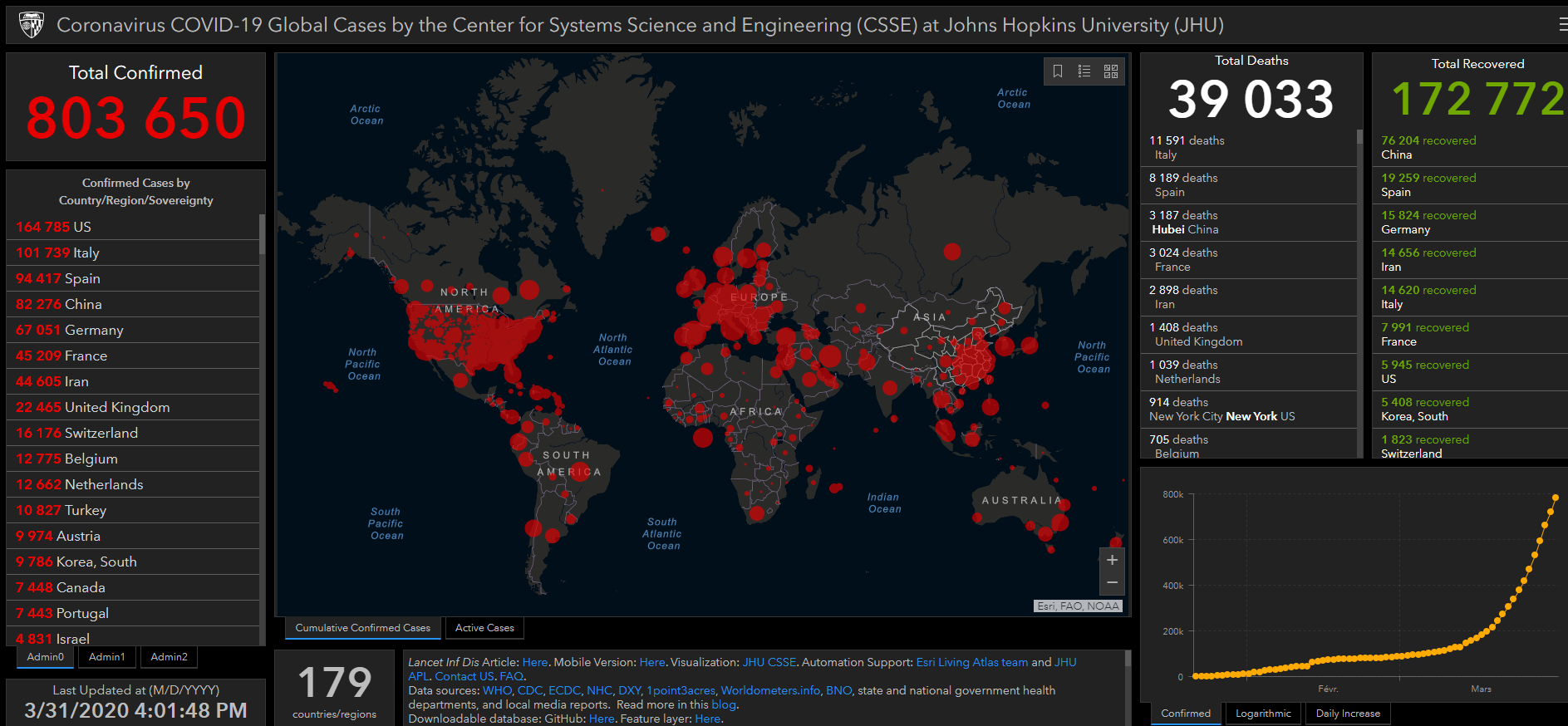Open the basemap gallery grid icon
The width and height of the screenshot is (1568, 726).
(x=1111, y=71)
